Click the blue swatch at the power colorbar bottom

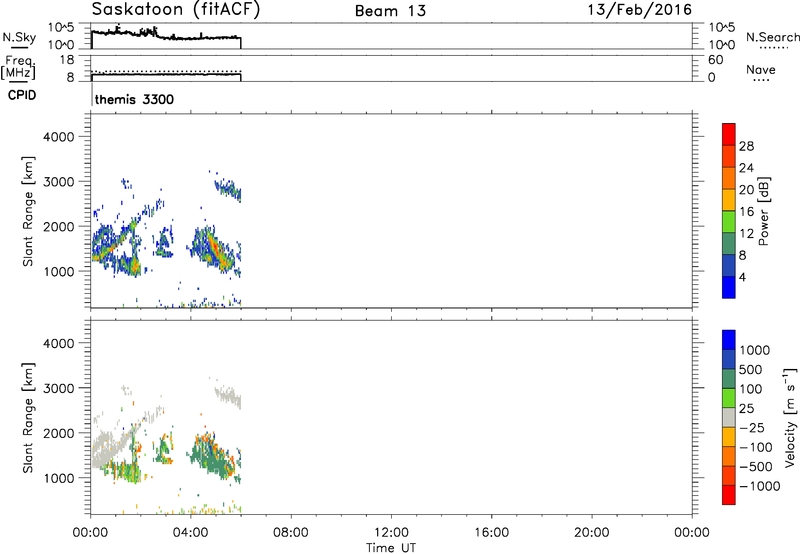pyautogui.click(x=729, y=287)
